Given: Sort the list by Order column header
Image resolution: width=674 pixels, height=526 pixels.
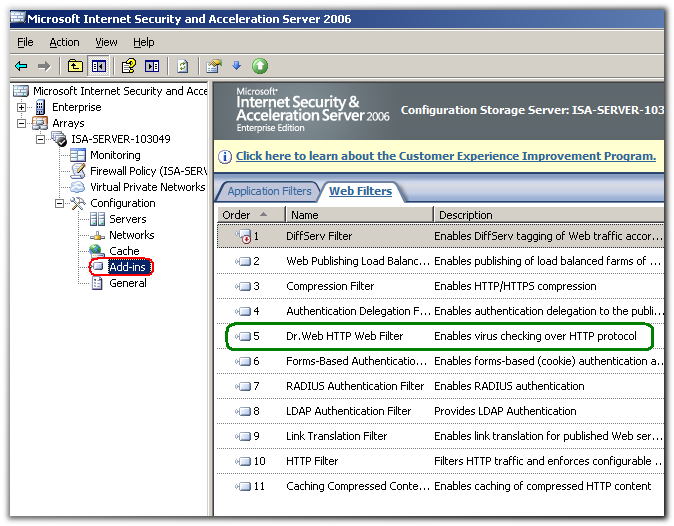Looking at the screenshot, I should [251, 215].
